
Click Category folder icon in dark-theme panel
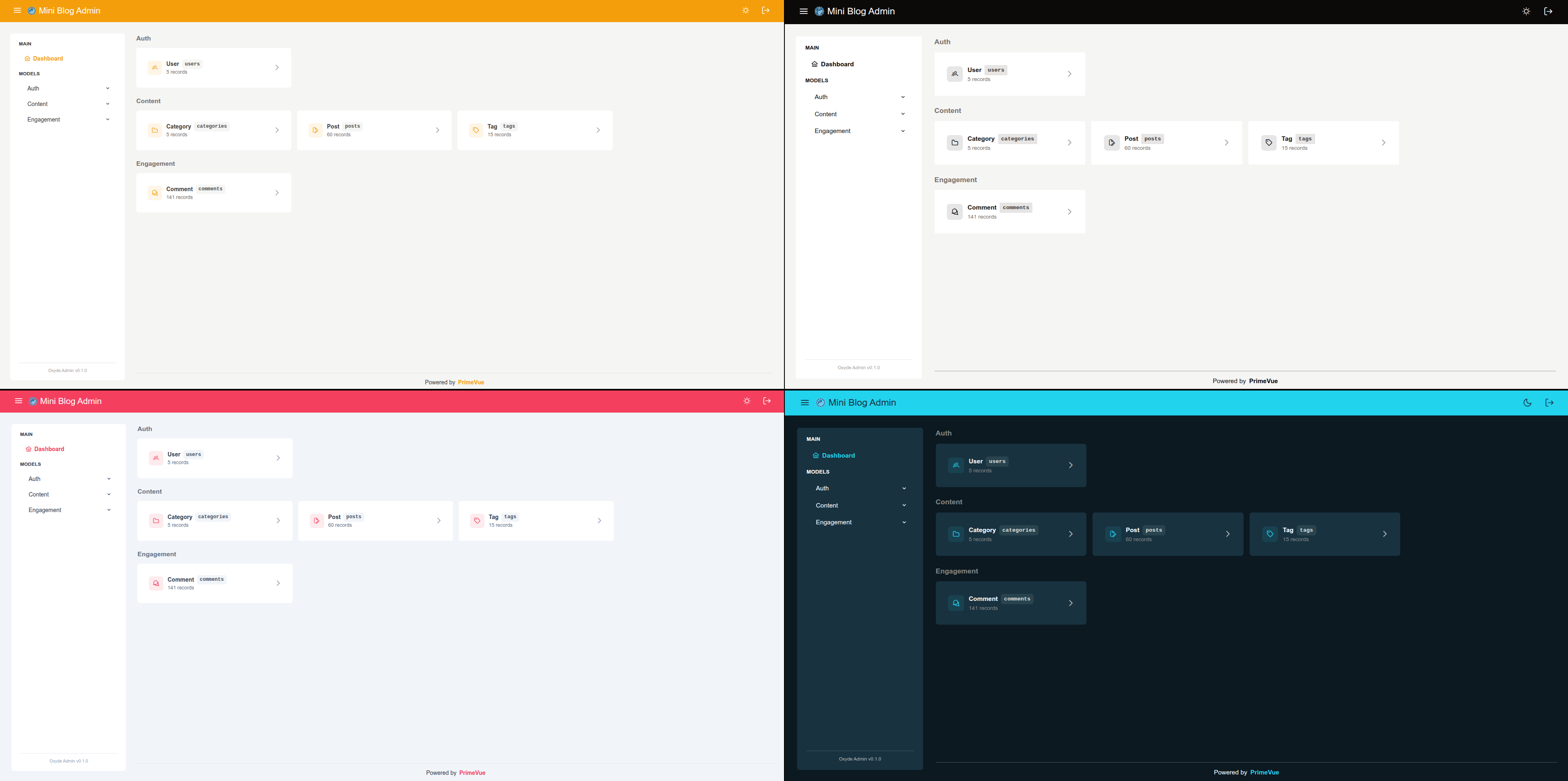click(x=955, y=534)
